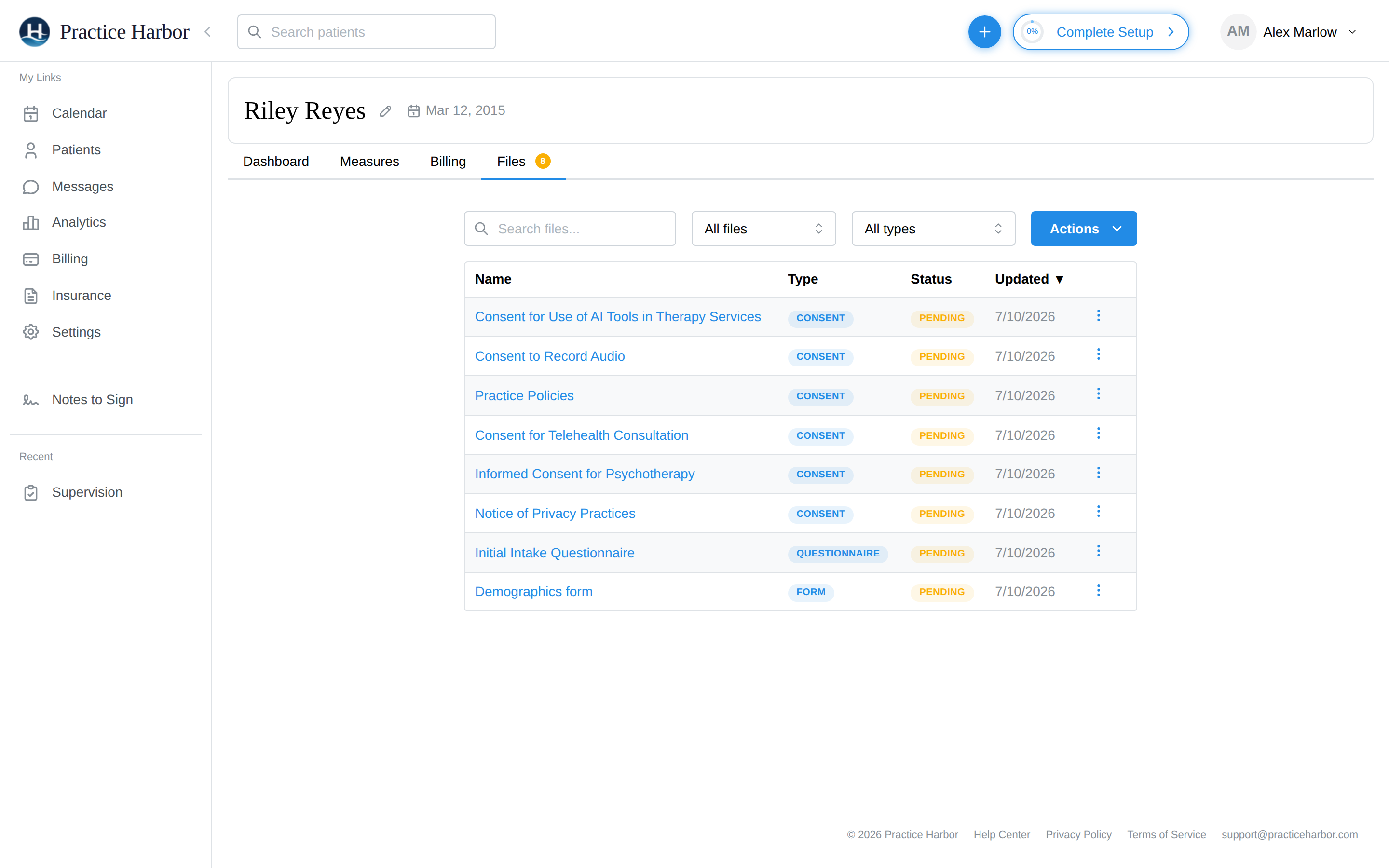The image size is (1389, 868).
Task: Click the Practice Harbor logo icon
Action: point(34,31)
